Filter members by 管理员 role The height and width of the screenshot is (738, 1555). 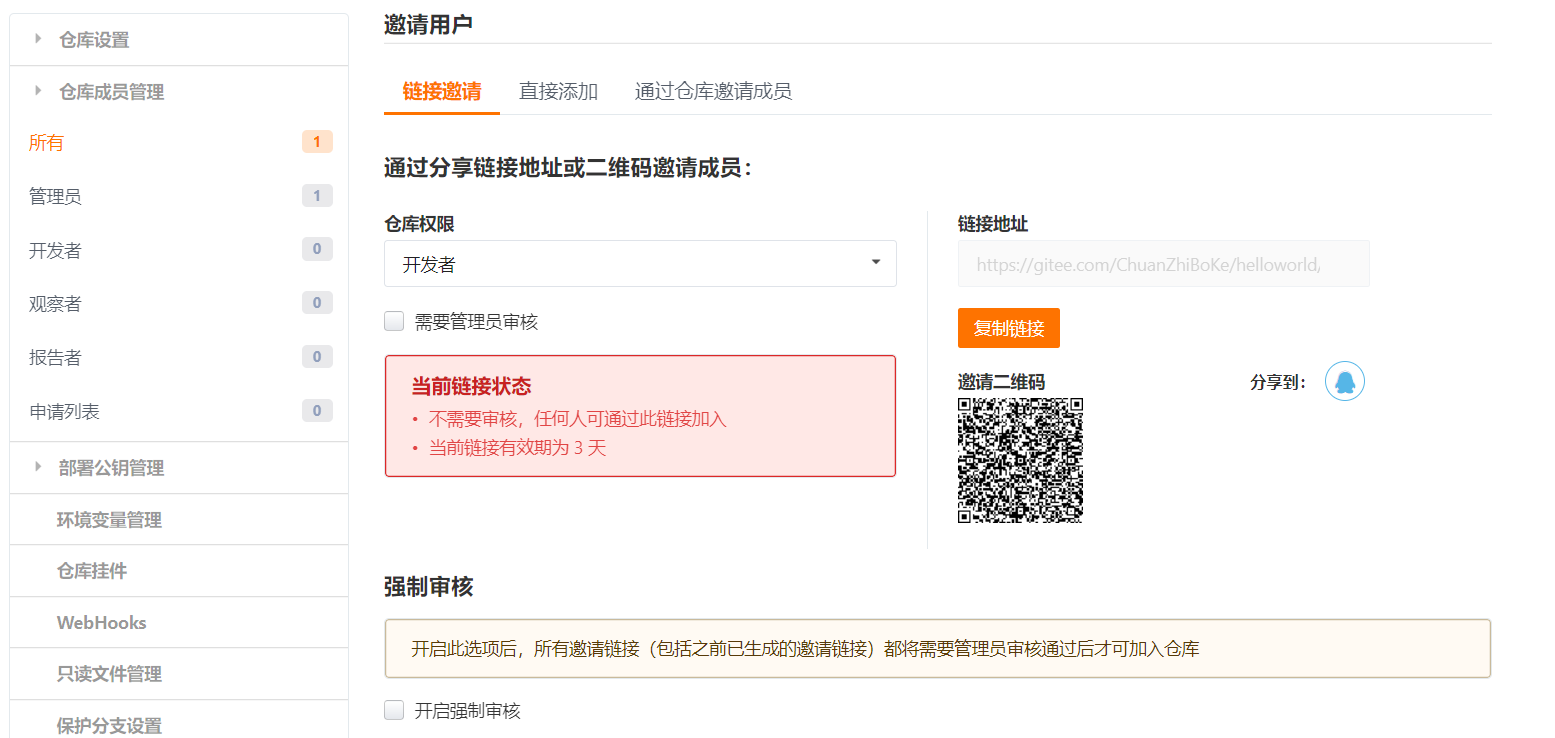pos(180,196)
